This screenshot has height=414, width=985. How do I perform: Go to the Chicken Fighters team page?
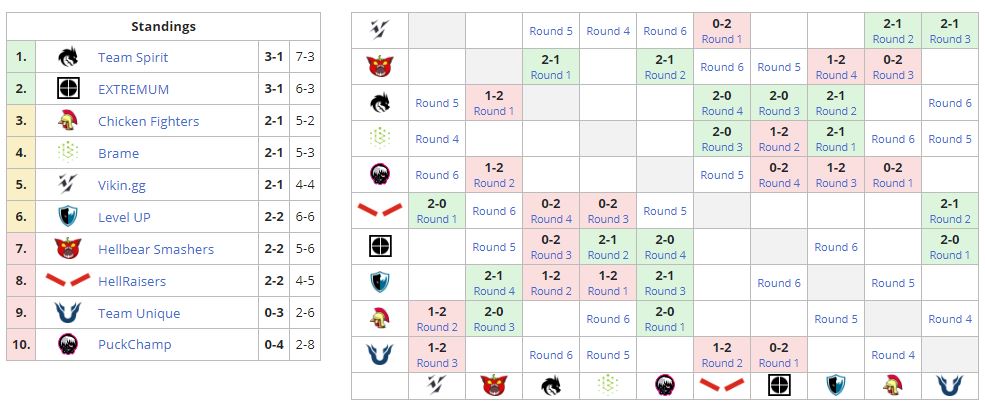click(x=148, y=121)
